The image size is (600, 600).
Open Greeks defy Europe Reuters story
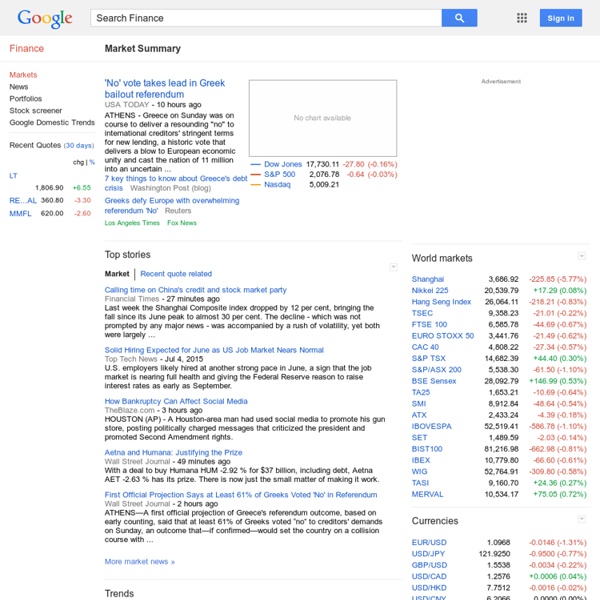(x=172, y=205)
